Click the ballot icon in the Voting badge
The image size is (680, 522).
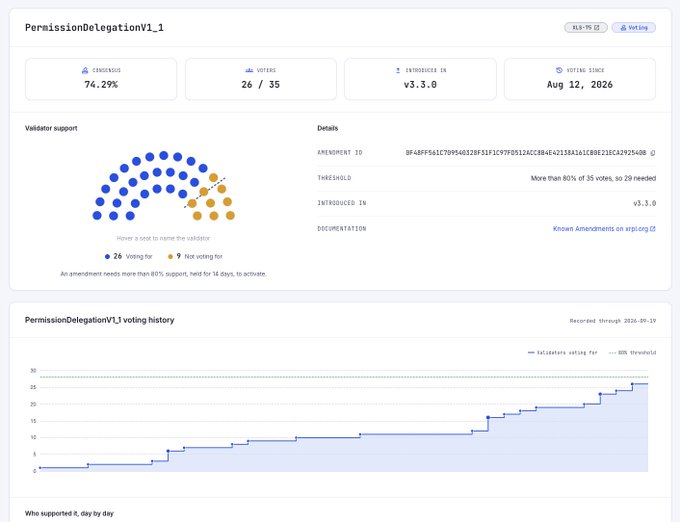pos(623,27)
